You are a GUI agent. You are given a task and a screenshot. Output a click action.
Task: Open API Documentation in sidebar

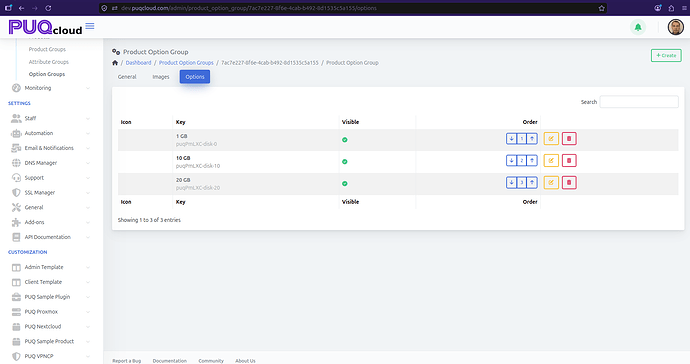pos(48,237)
